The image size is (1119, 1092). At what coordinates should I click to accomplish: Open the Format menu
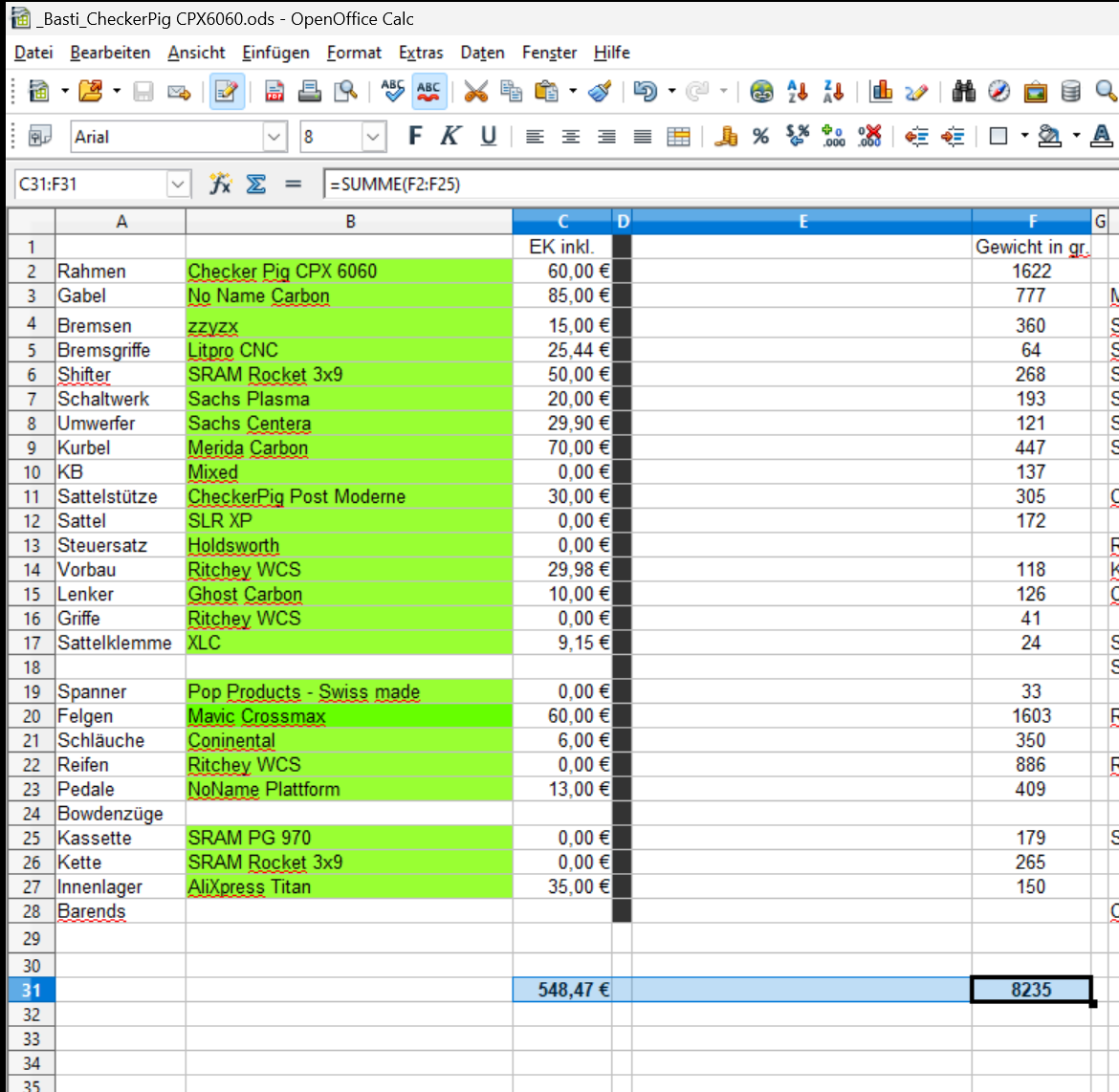point(354,53)
